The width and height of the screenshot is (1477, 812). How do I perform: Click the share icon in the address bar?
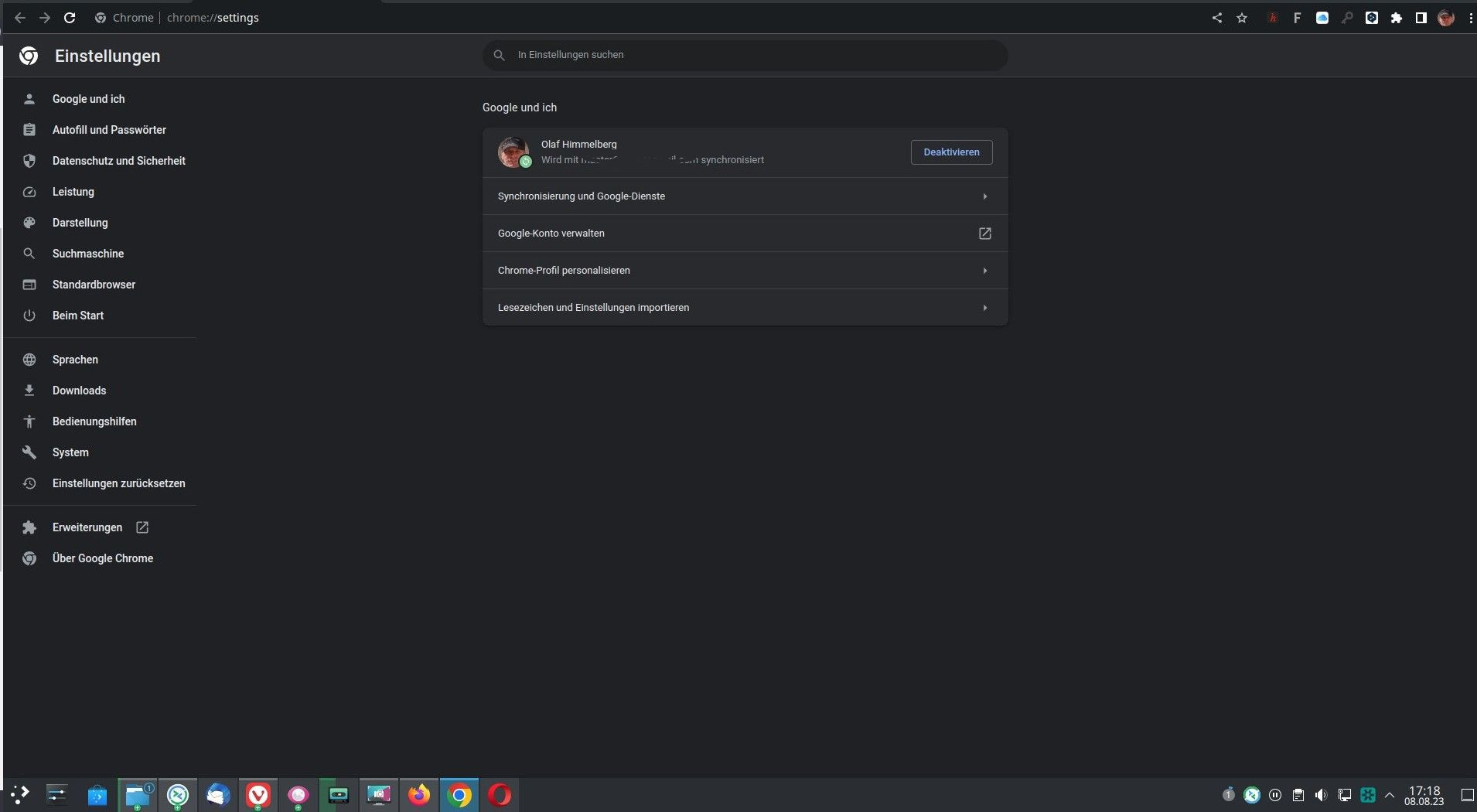pos(1217,18)
